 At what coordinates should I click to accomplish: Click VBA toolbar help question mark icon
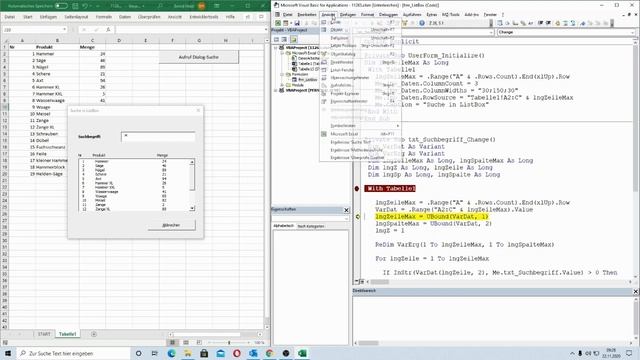(422, 23)
